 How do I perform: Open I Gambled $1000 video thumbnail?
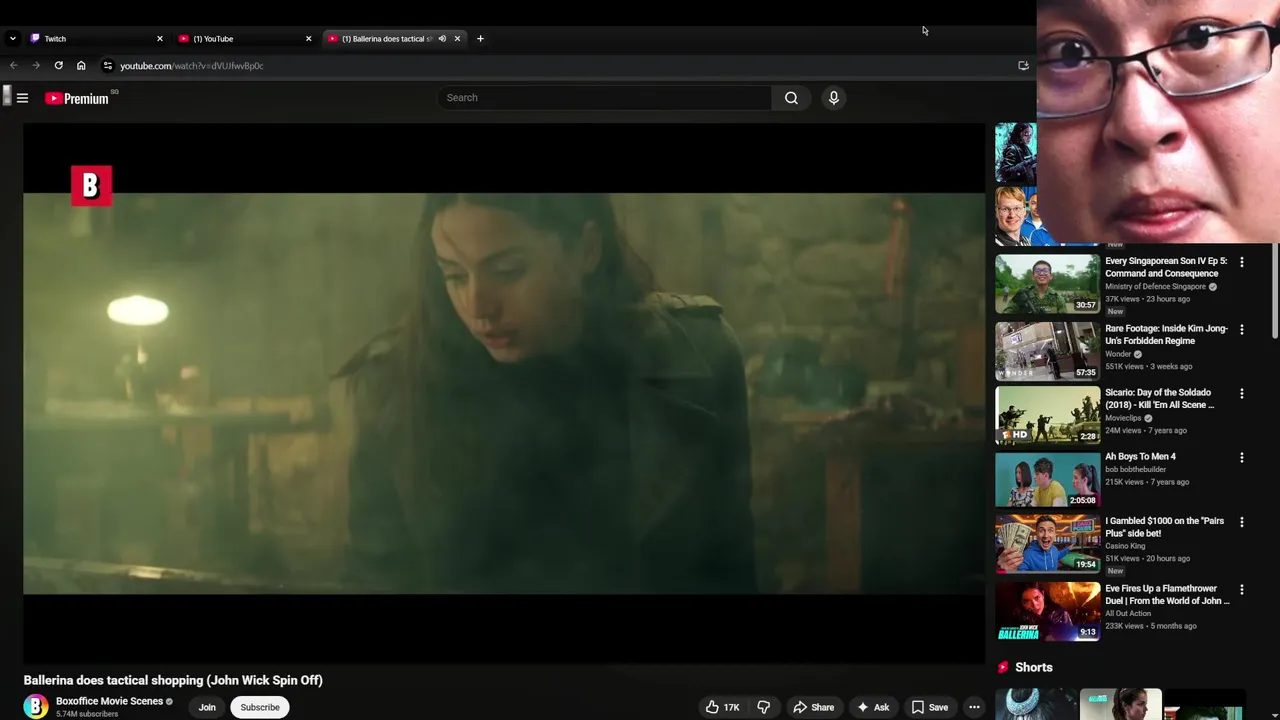(1047, 543)
